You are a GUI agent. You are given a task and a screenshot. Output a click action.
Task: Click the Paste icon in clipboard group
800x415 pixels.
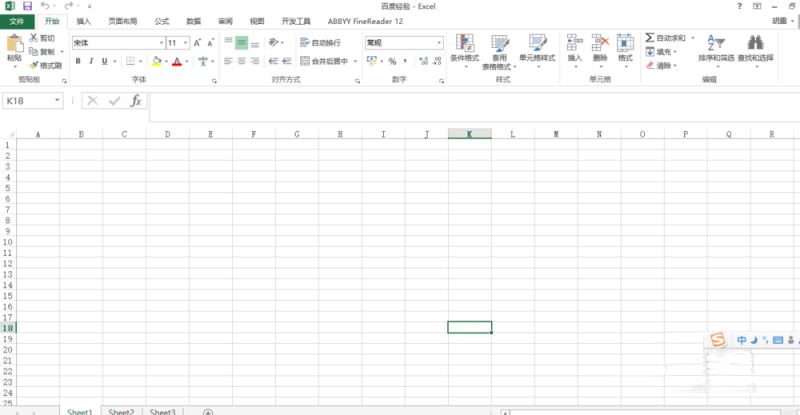tap(15, 44)
